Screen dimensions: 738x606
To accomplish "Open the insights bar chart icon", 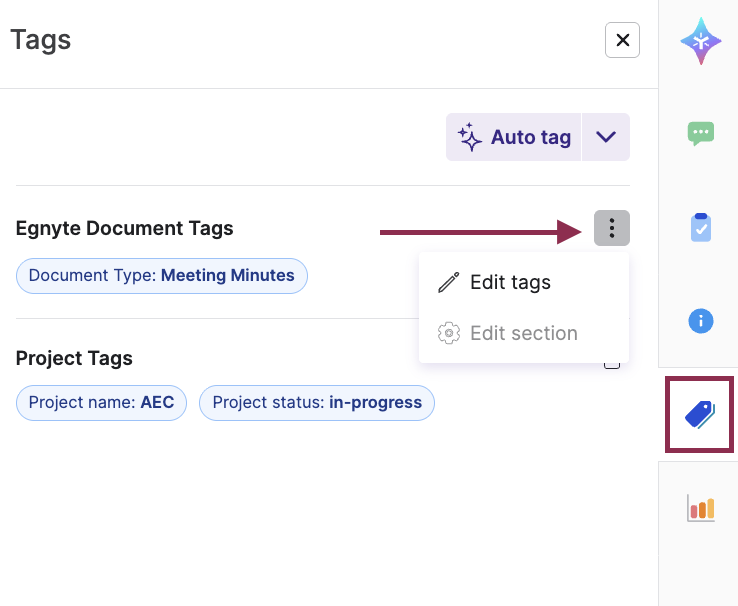I will coord(701,507).
